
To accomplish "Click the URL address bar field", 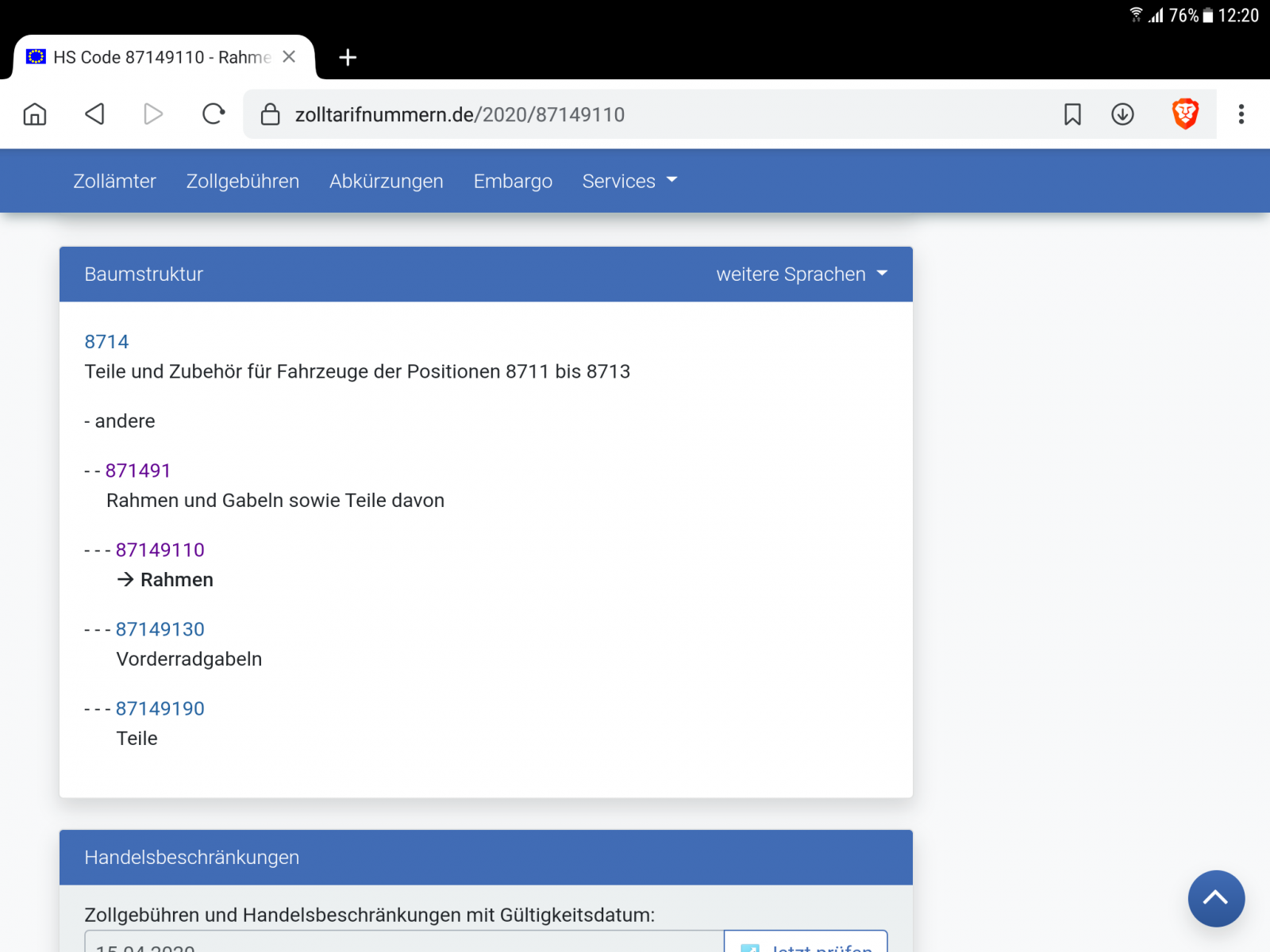I will tap(635, 115).
